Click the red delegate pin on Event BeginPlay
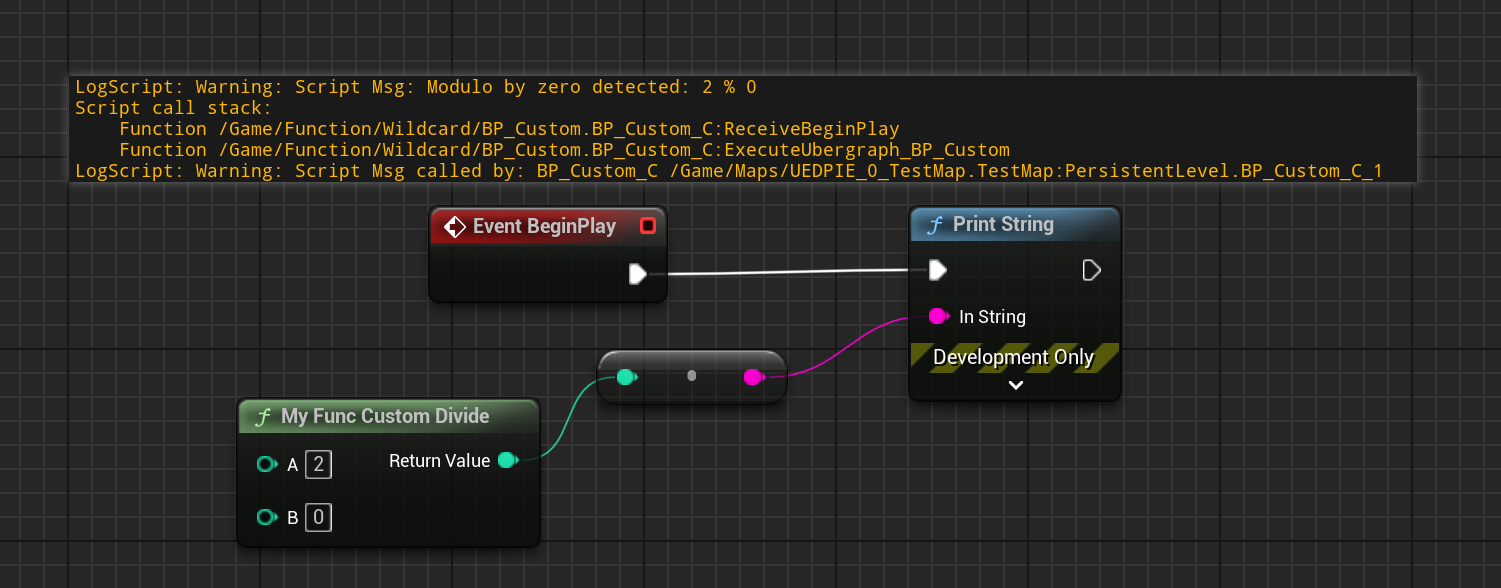 coord(647,227)
